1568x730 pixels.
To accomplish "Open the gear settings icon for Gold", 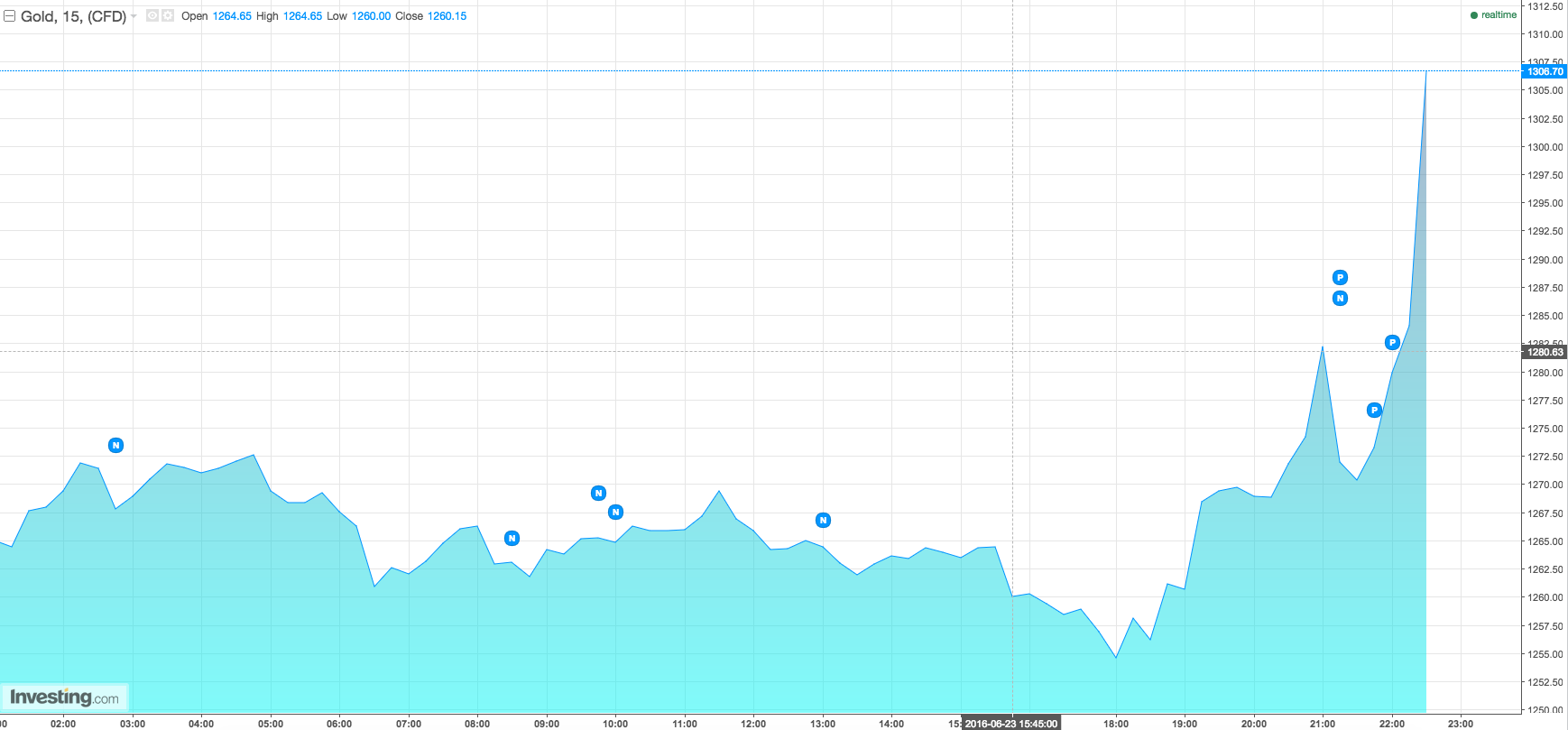I will [x=167, y=15].
